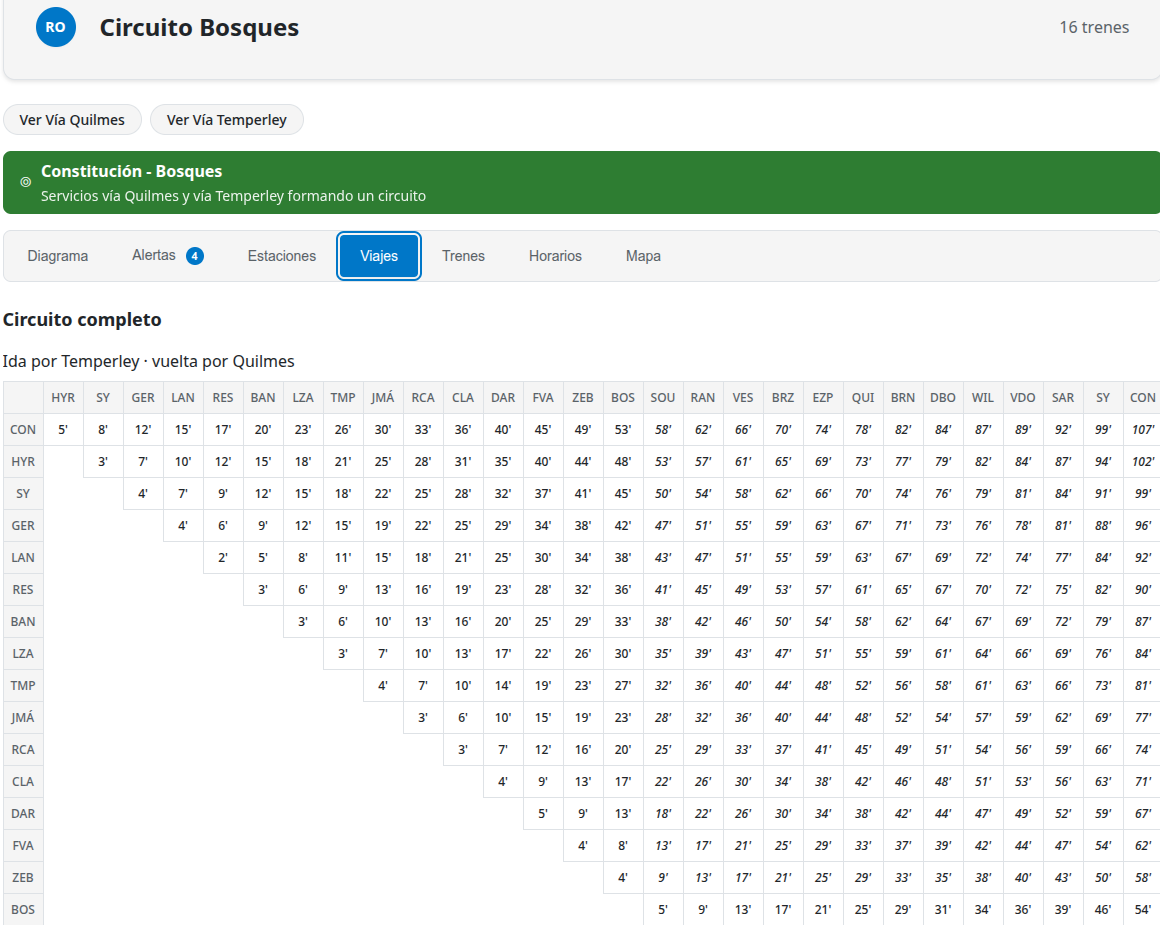Click the LZA row label
Screen dimensions: 1160x925
click(x=23, y=653)
